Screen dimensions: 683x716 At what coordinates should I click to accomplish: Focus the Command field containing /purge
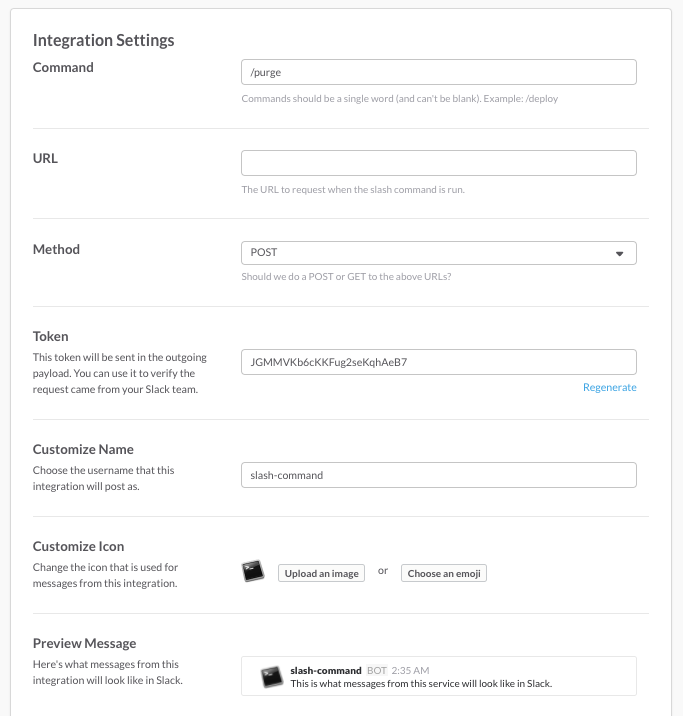point(439,72)
